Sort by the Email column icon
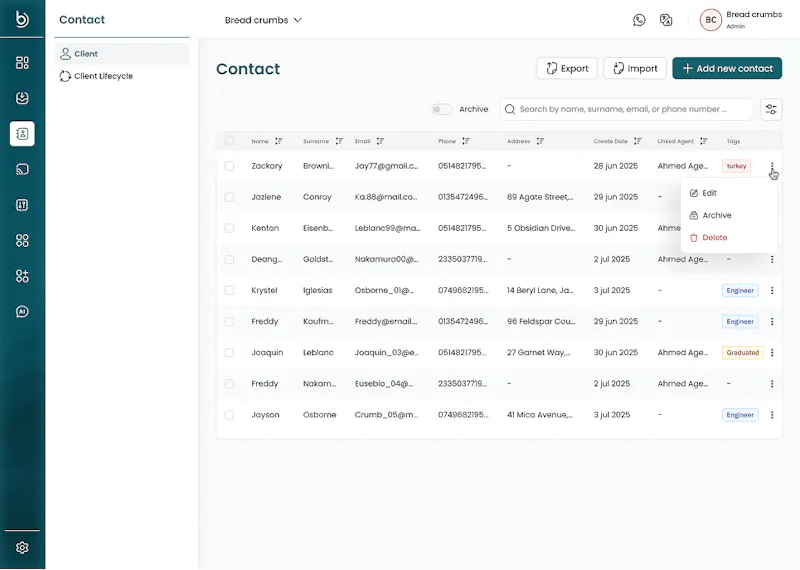This screenshot has height=570, width=800. (380, 141)
